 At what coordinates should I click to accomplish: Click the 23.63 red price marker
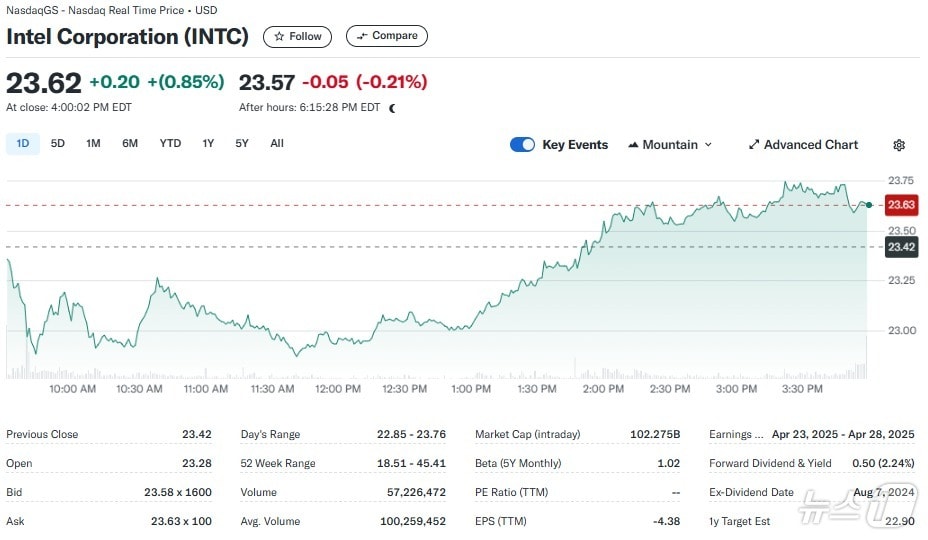coord(901,205)
